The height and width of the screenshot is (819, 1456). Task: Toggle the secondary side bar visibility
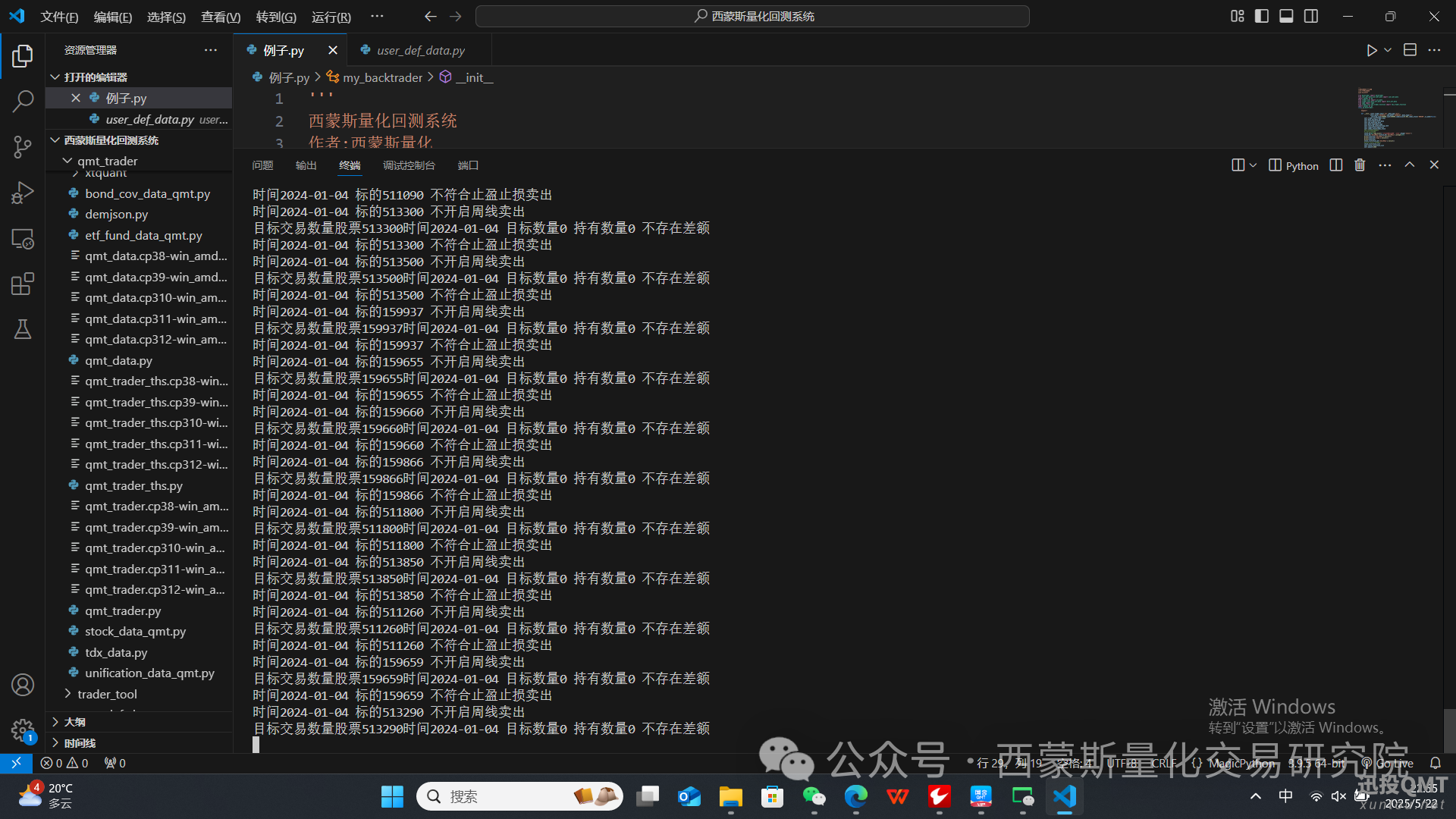click(1311, 16)
